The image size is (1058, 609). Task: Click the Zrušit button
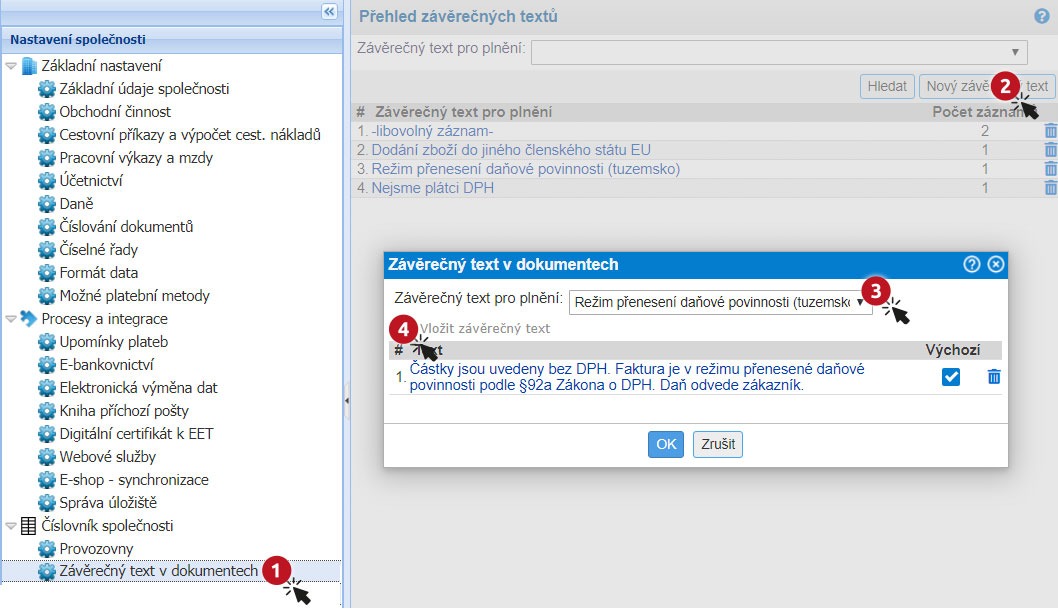click(x=717, y=444)
